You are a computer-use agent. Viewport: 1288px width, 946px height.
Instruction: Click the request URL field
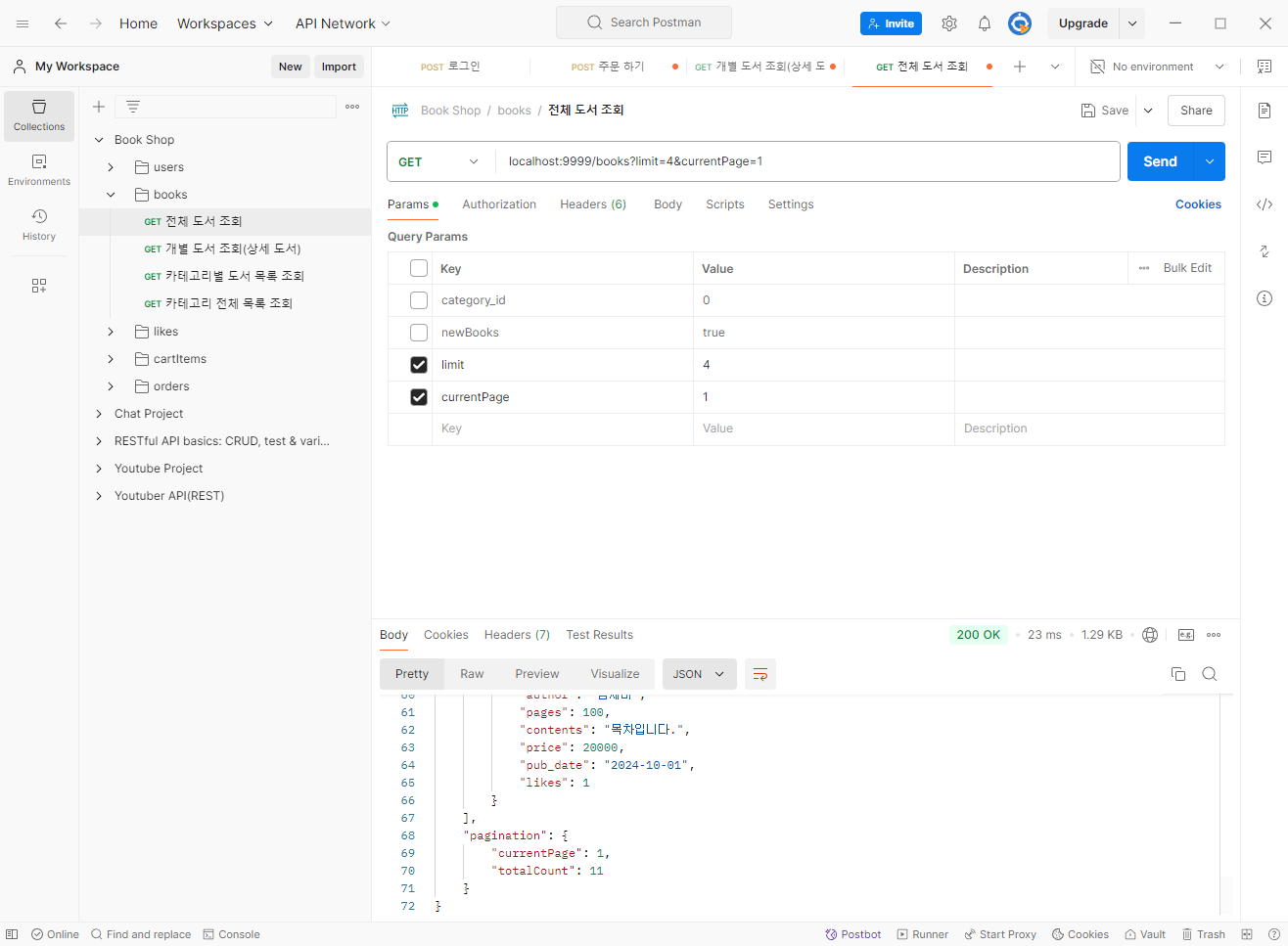tap(807, 161)
